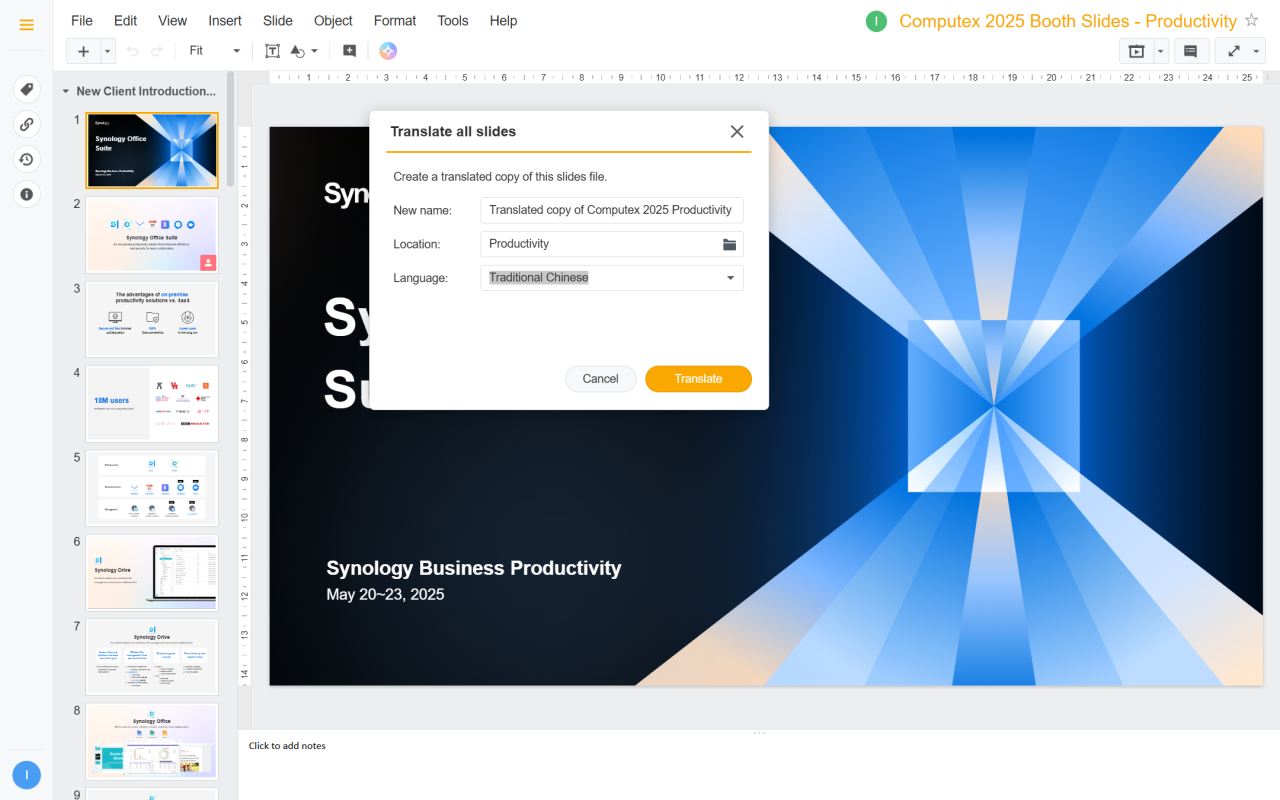This screenshot has height=800, width=1280.
Task: Click the insert text box tool
Action: pos(272,51)
